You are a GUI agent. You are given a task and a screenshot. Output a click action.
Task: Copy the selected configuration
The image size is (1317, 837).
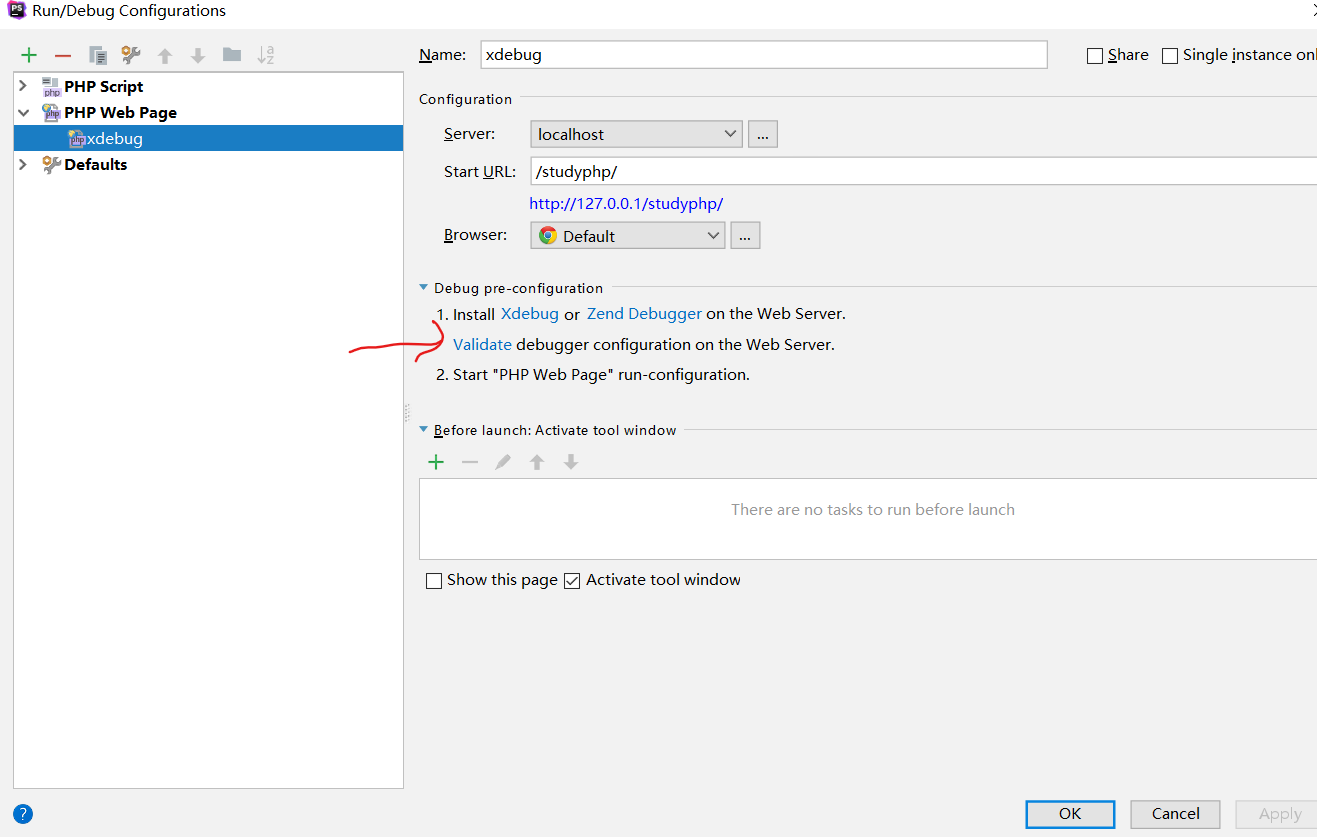[x=97, y=55]
